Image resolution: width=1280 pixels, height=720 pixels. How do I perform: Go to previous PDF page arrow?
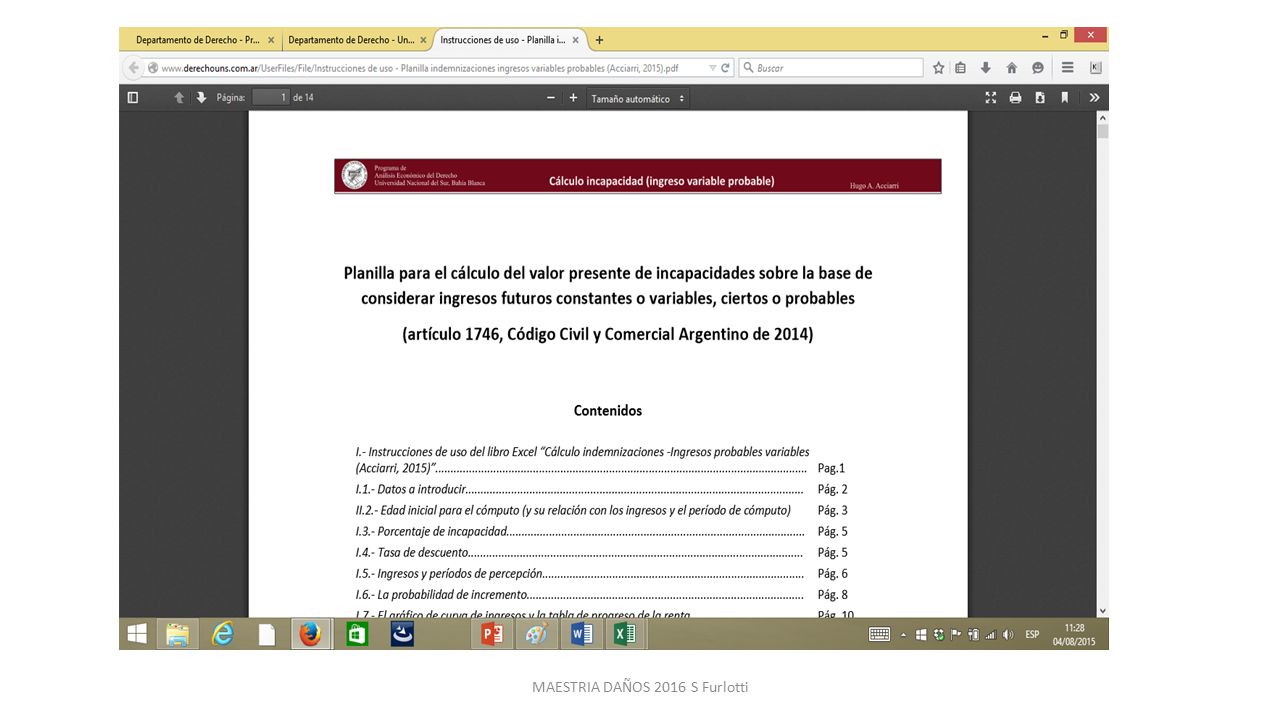(179, 98)
